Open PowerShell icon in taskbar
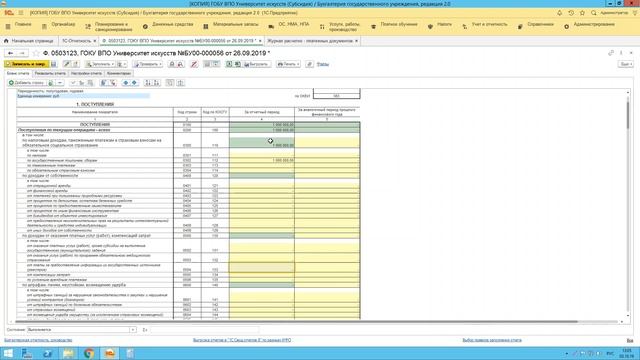 [x=47, y=353]
